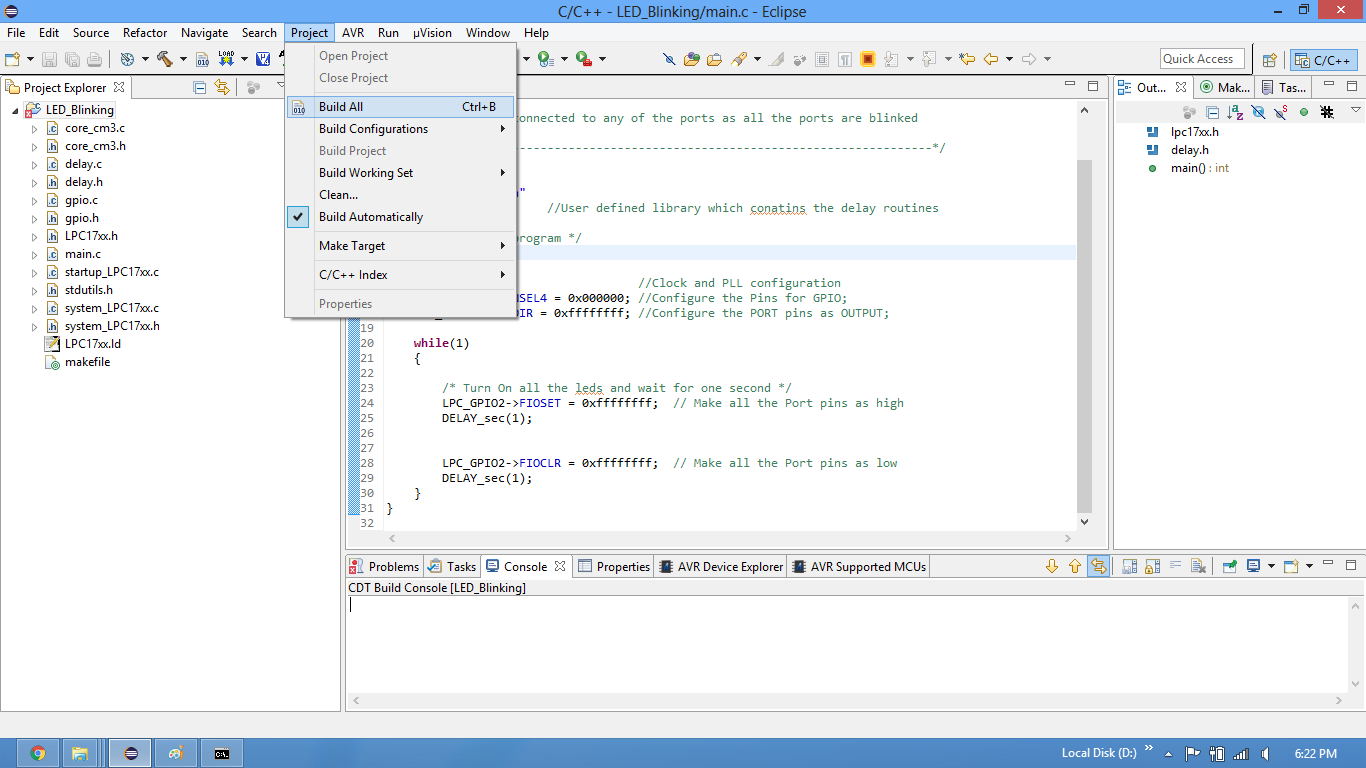Image resolution: width=1366 pixels, height=768 pixels.
Task: Open Build Working Set submenu
Action: click(400, 173)
